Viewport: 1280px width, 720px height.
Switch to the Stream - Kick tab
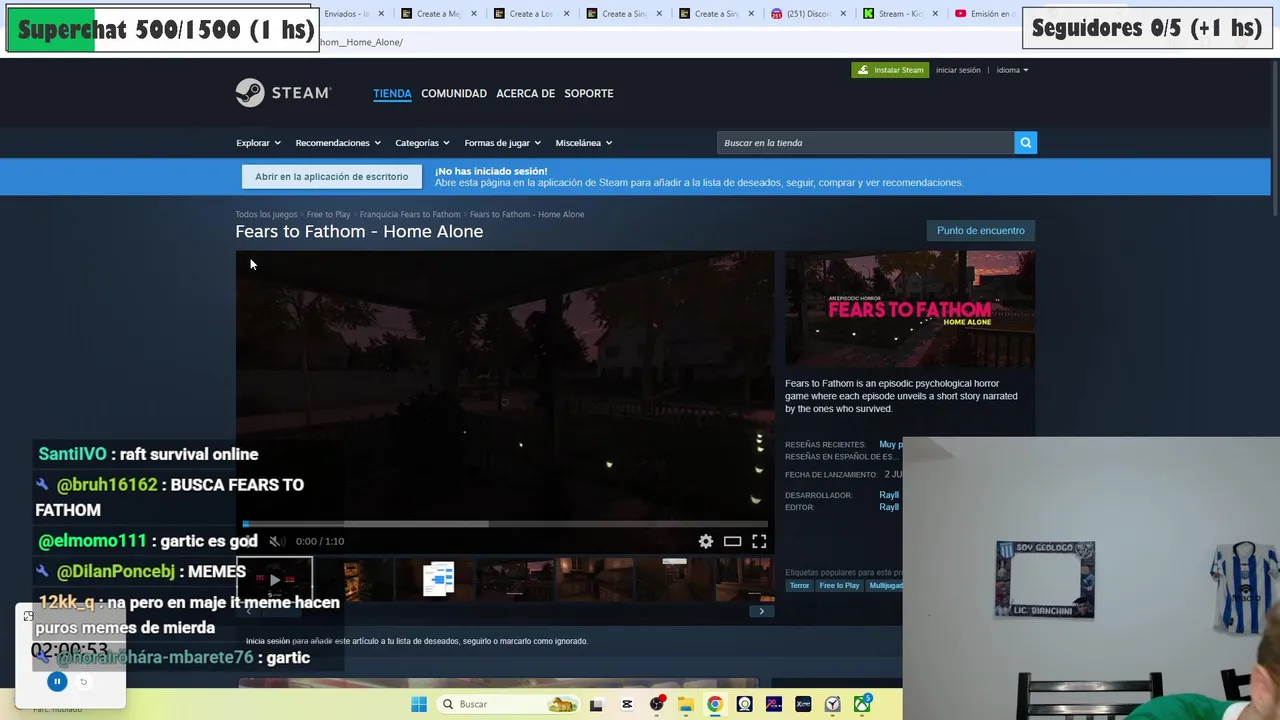(901, 14)
